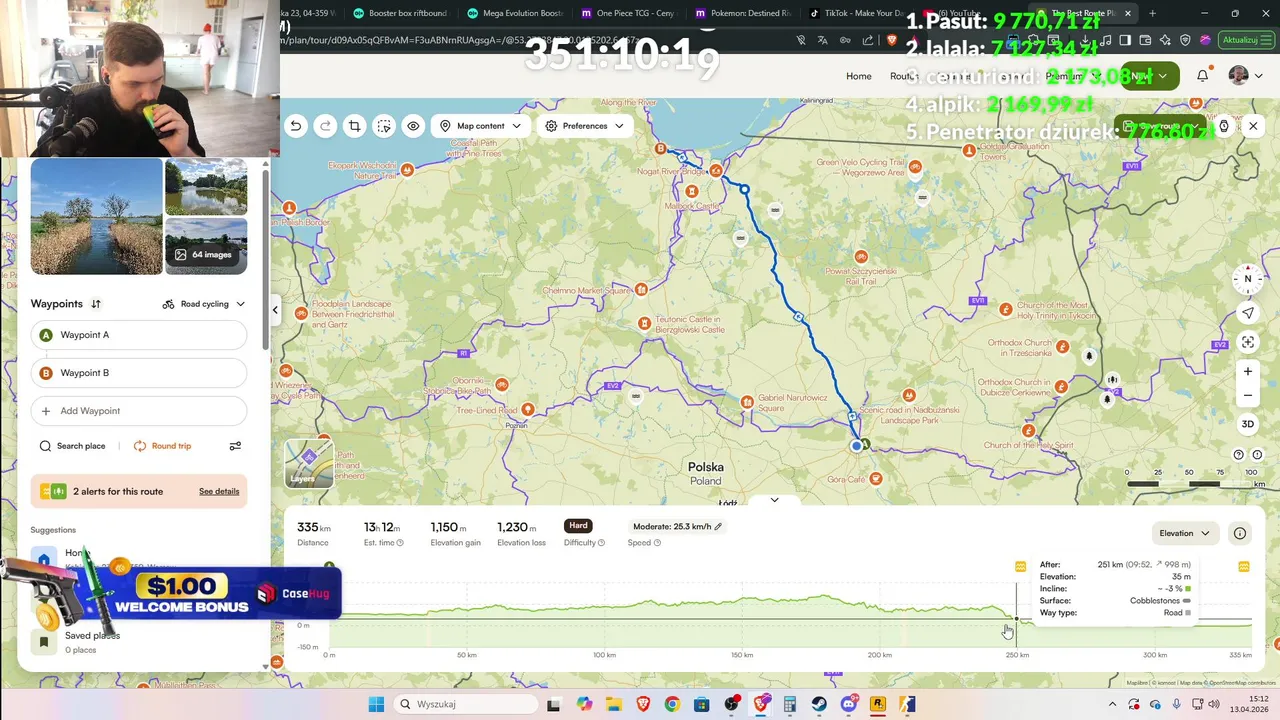Close the route planner with X
The width and height of the screenshot is (1280, 720).
pos(1253,126)
